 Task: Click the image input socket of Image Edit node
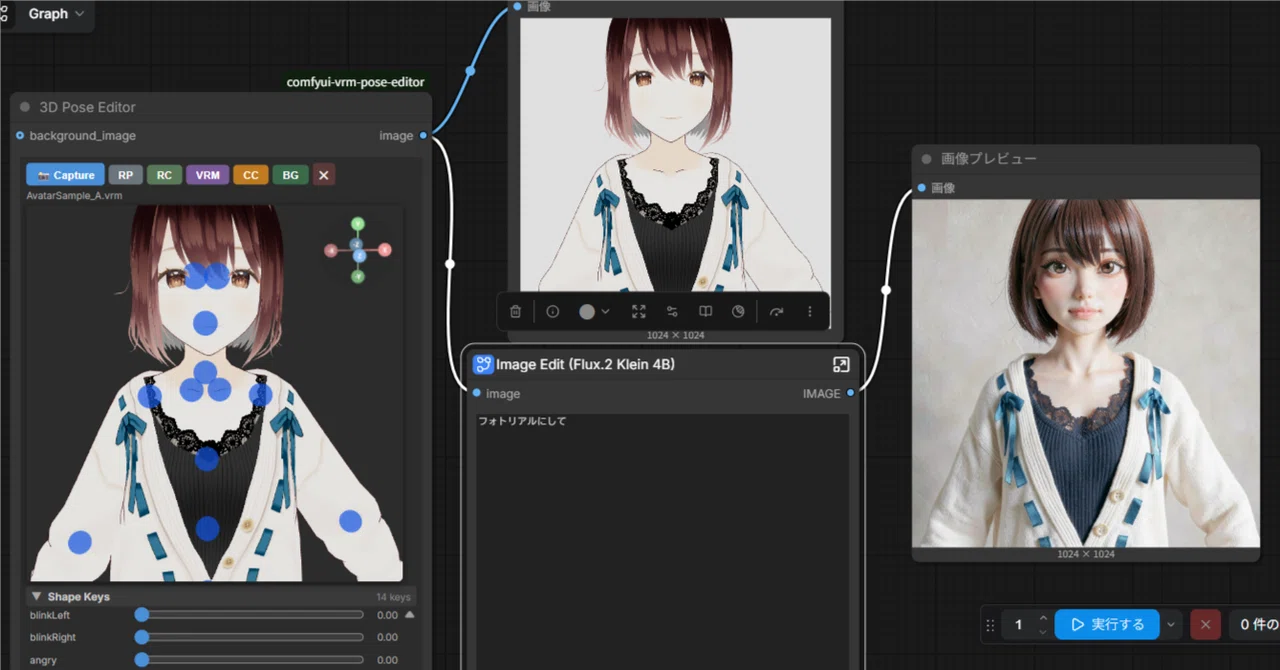(476, 393)
